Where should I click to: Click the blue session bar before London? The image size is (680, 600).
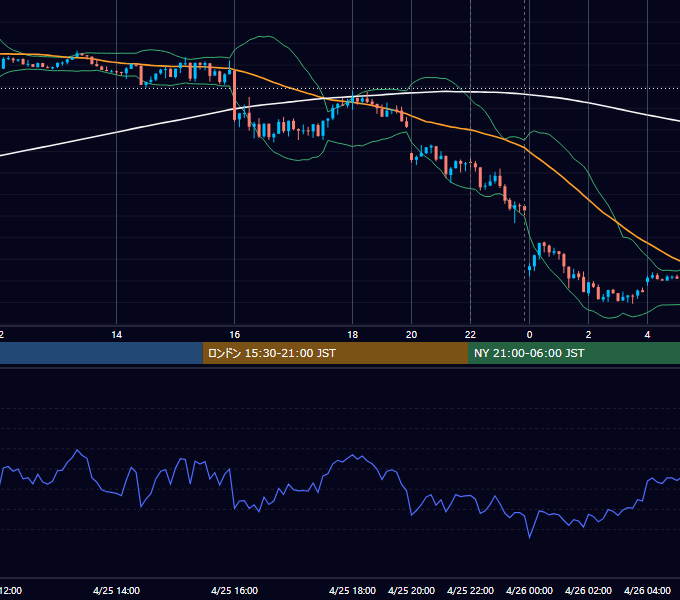point(101,353)
